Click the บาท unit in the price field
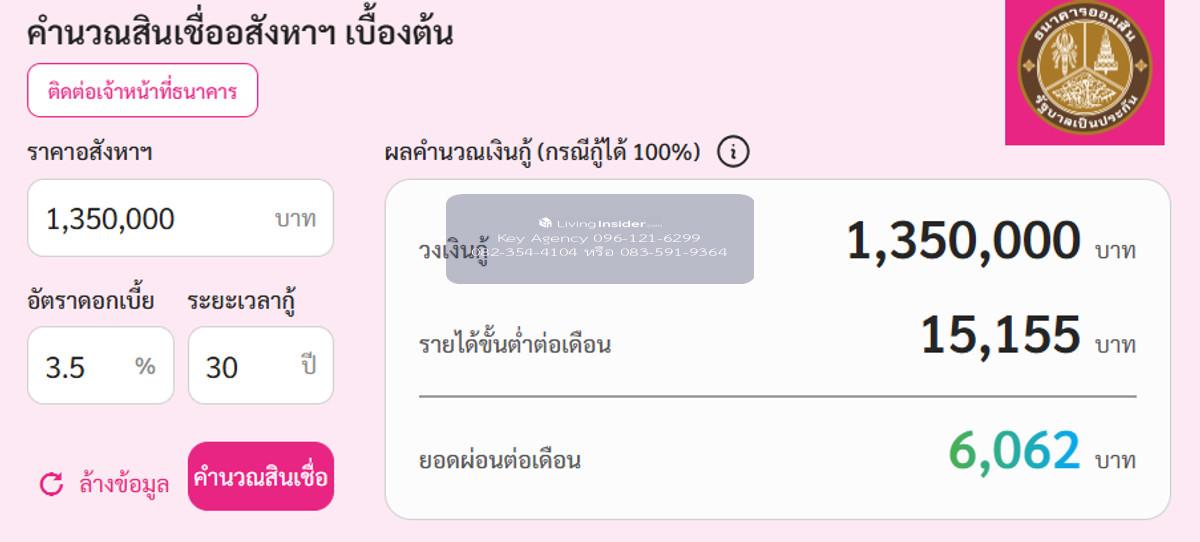 [295, 219]
